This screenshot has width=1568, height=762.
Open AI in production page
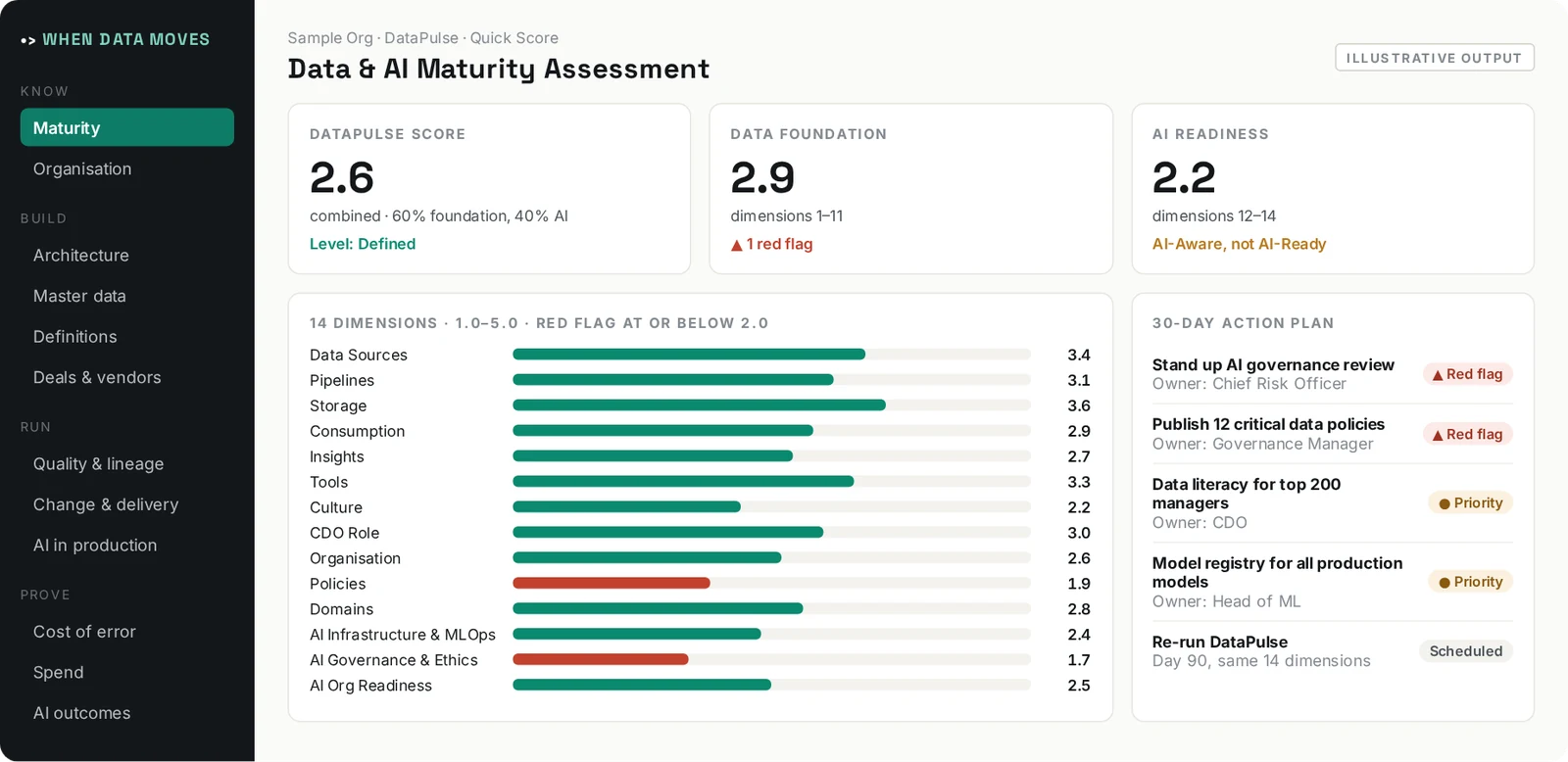click(95, 546)
